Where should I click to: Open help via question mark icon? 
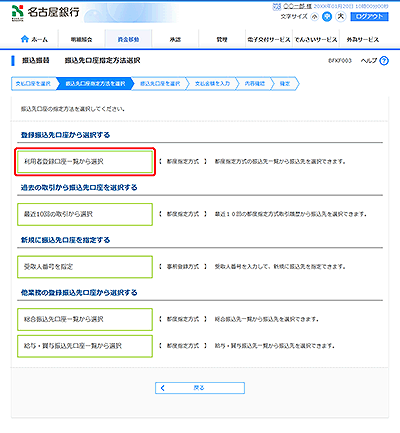(x=384, y=61)
